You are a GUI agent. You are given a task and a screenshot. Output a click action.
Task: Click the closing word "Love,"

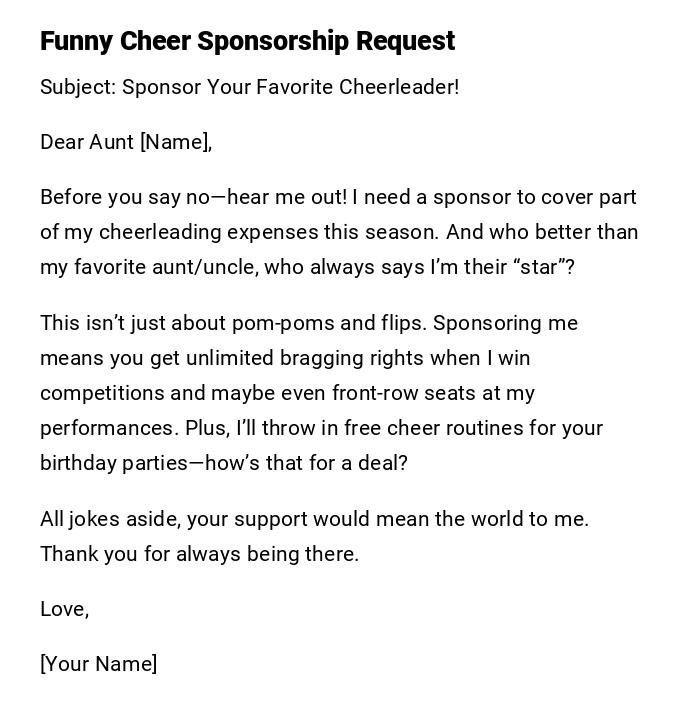pos(64,609)
